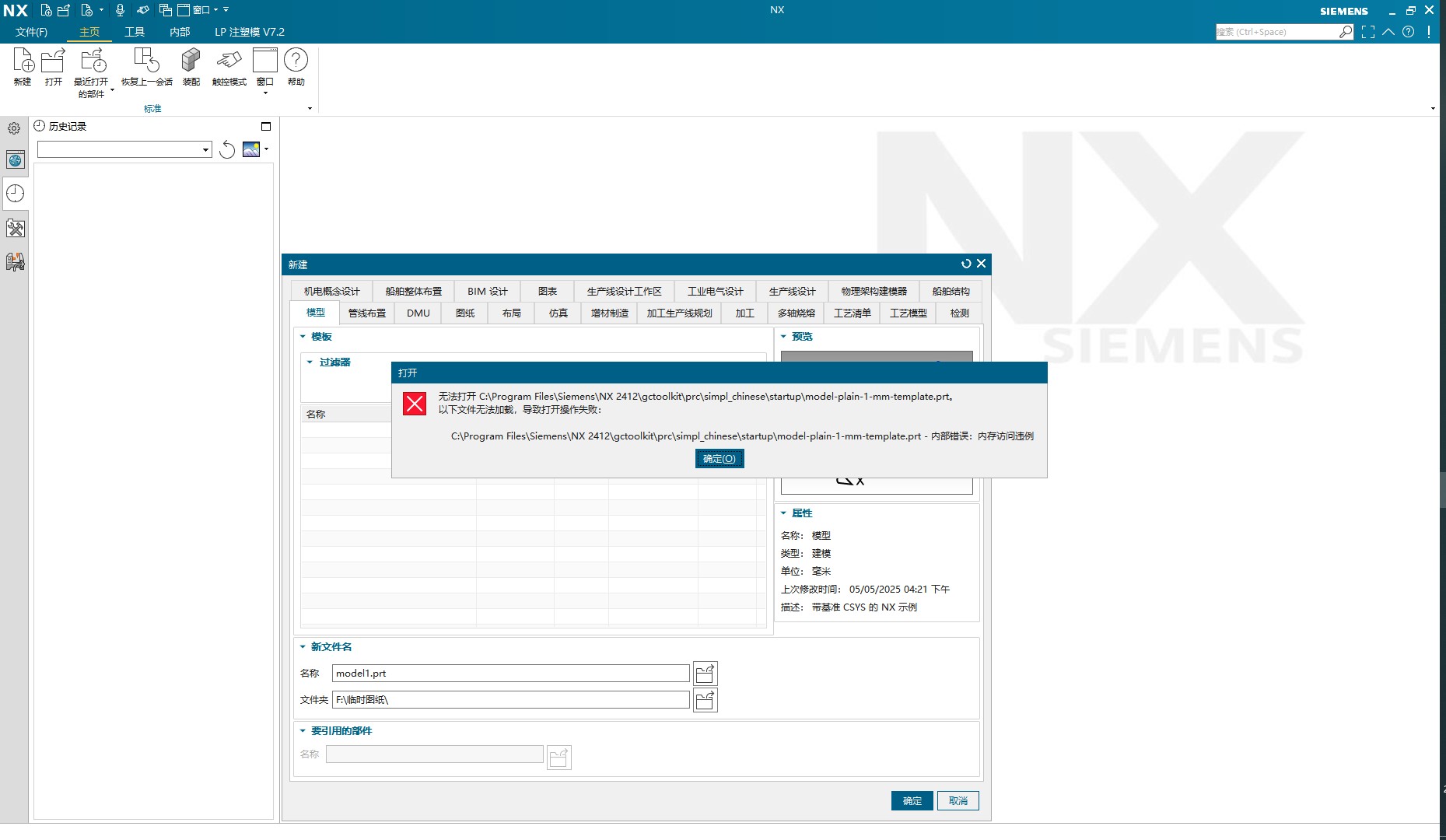This screenshot has width=1446, height=840.
Task: Select the BIM 设计 tab
Action: (488, 291)
